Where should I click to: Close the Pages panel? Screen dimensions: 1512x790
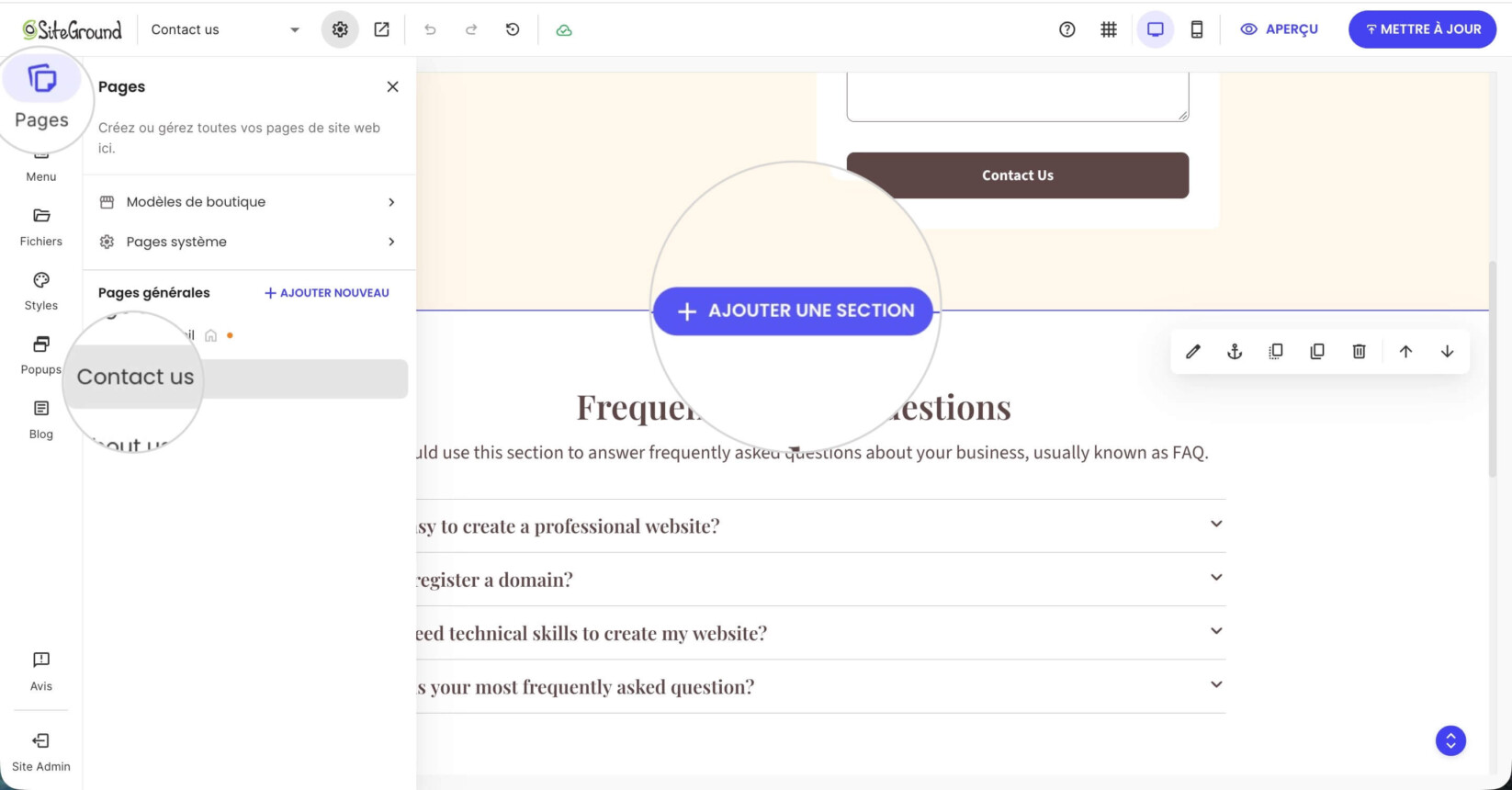pyautogui.click(x=393, y=86)
